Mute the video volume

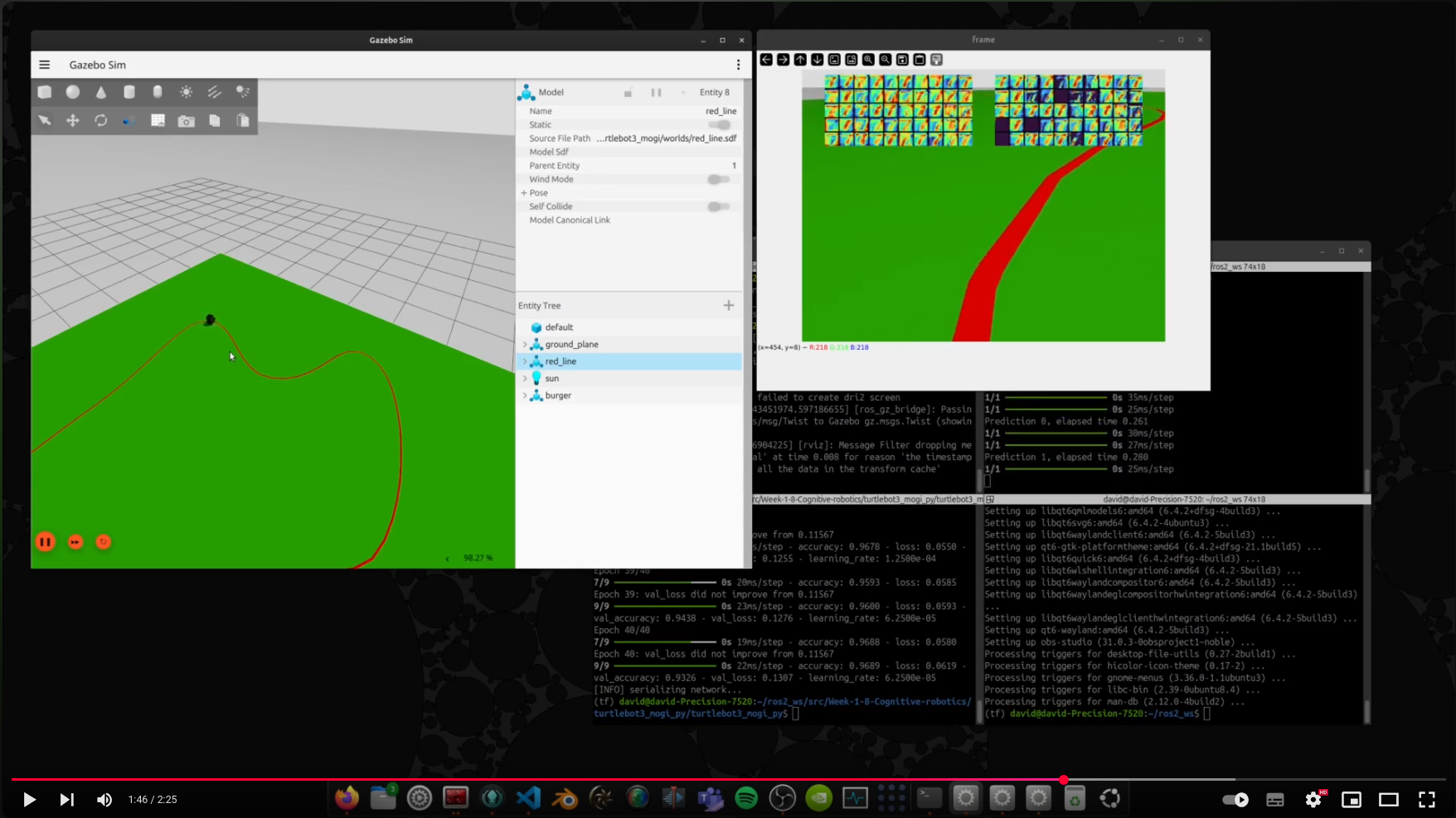(x=104, y=800)
